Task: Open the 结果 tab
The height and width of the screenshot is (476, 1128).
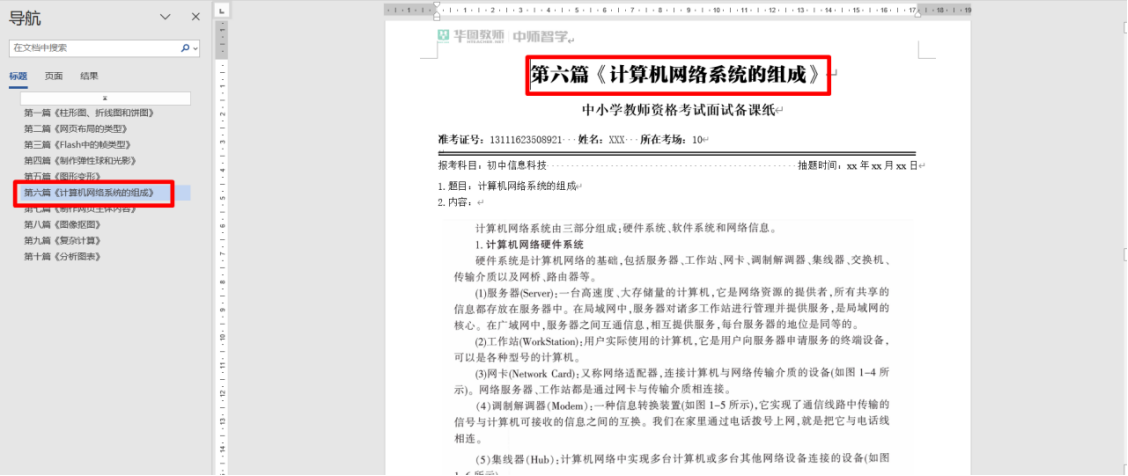Action: pyautogui.click(x=89, y=76)
